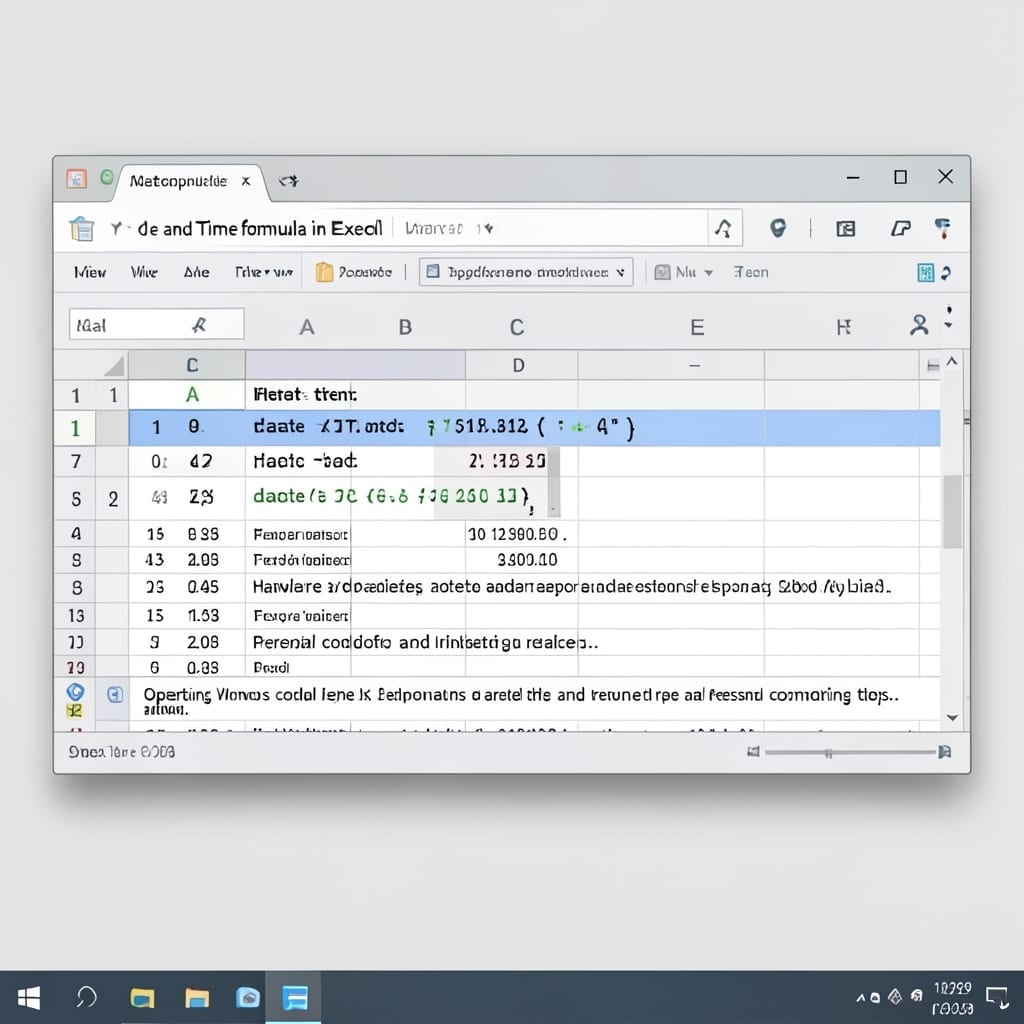Click the zoom in icon in status bar
Viewport: 1024px width, 1024px height.
click(944, 752)
